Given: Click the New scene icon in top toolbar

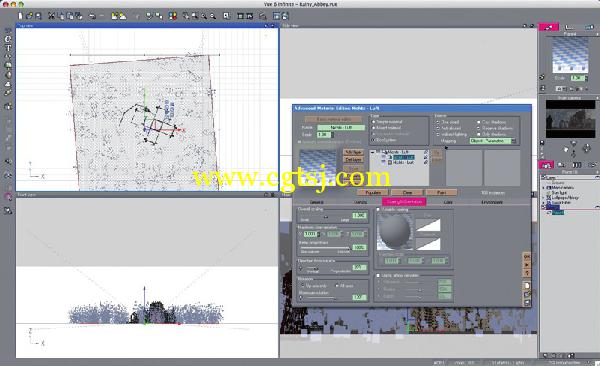Looking at the screenshot, I should click(20, 16).
